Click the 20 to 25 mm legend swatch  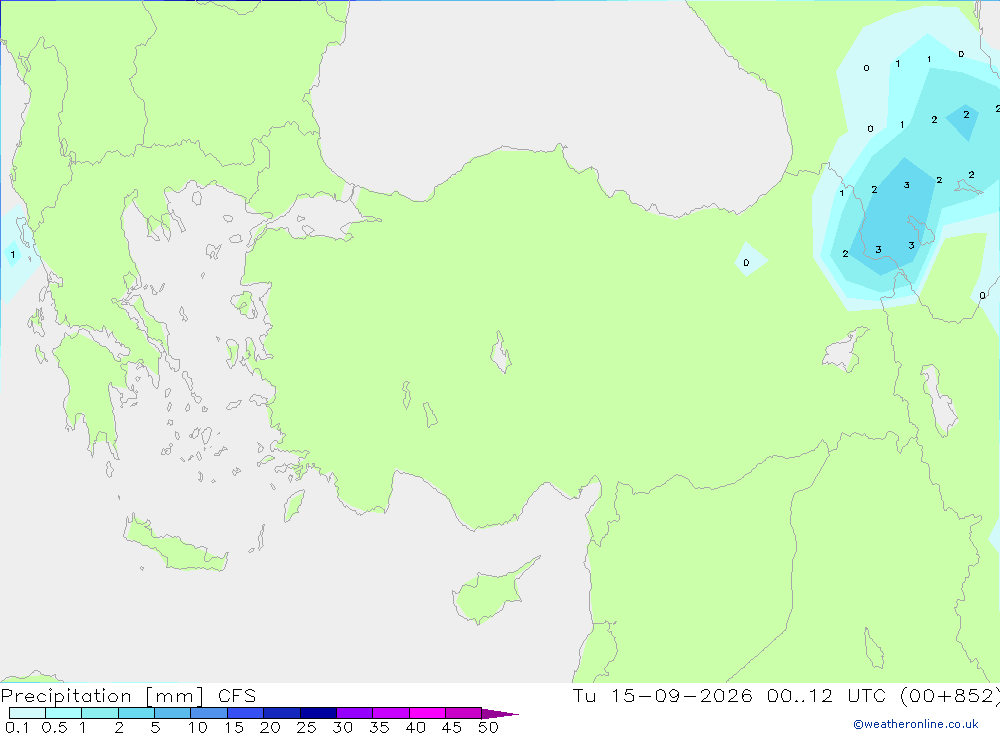tap(282, 713)
